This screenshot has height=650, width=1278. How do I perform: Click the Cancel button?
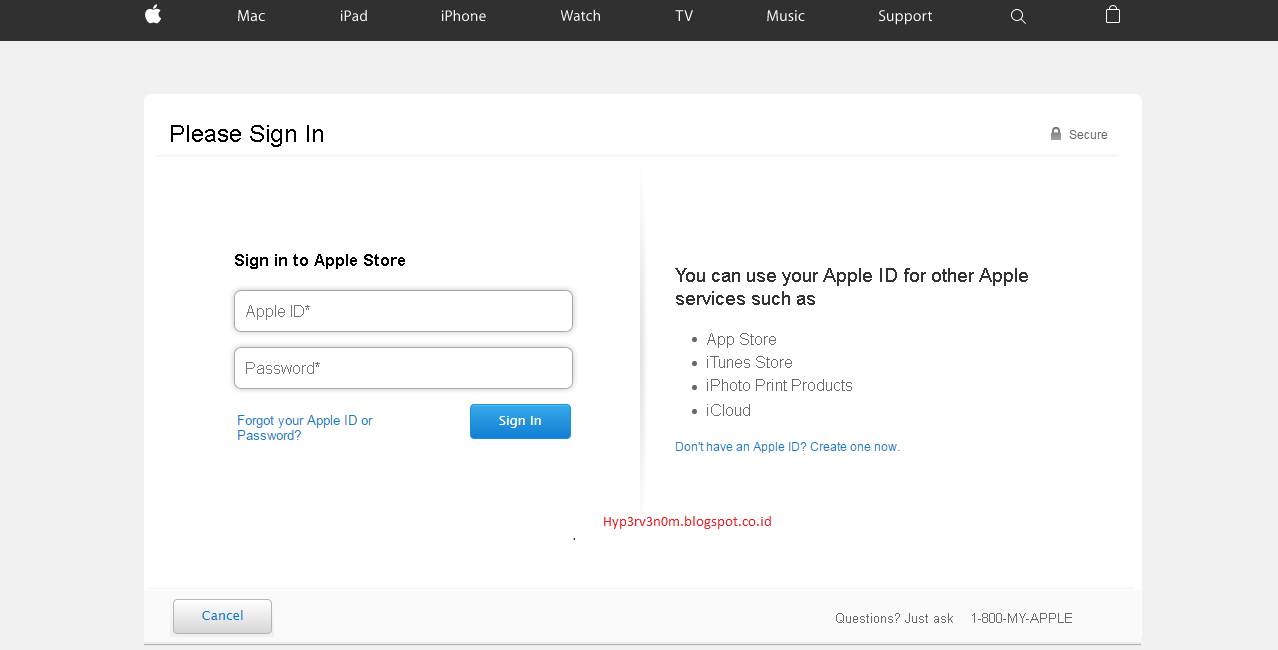(222, 616)
